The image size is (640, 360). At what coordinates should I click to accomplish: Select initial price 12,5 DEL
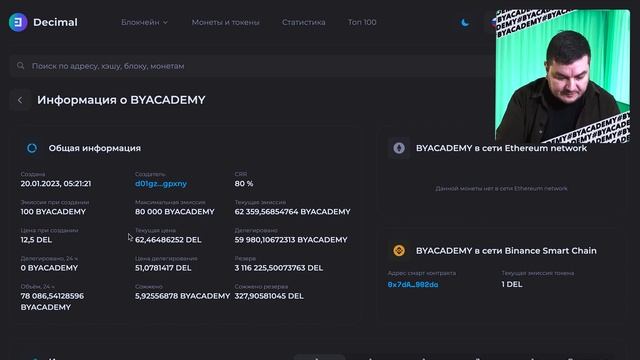point(36,240)
